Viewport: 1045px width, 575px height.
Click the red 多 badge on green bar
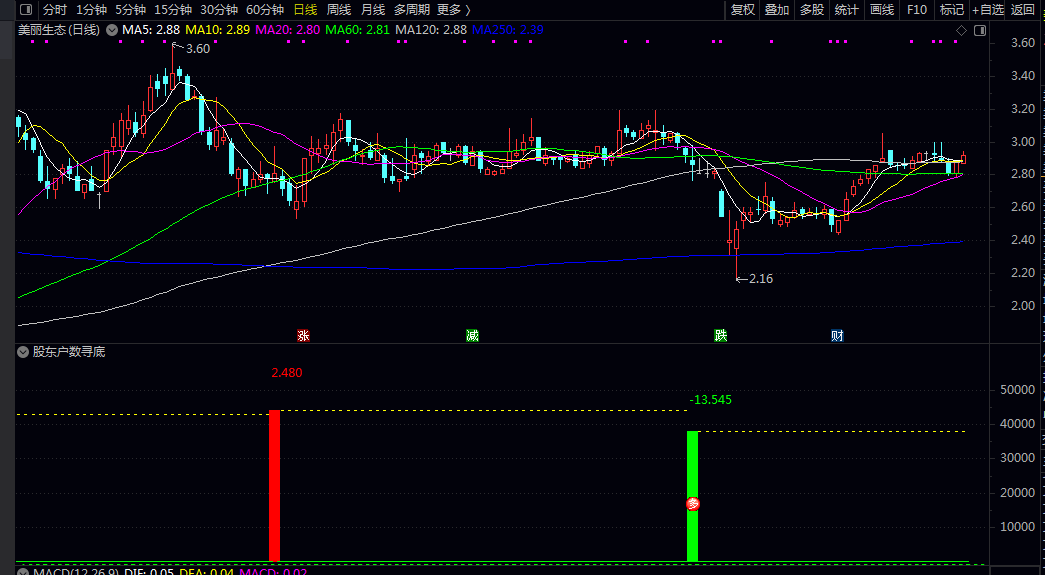(x=692, y=504)
